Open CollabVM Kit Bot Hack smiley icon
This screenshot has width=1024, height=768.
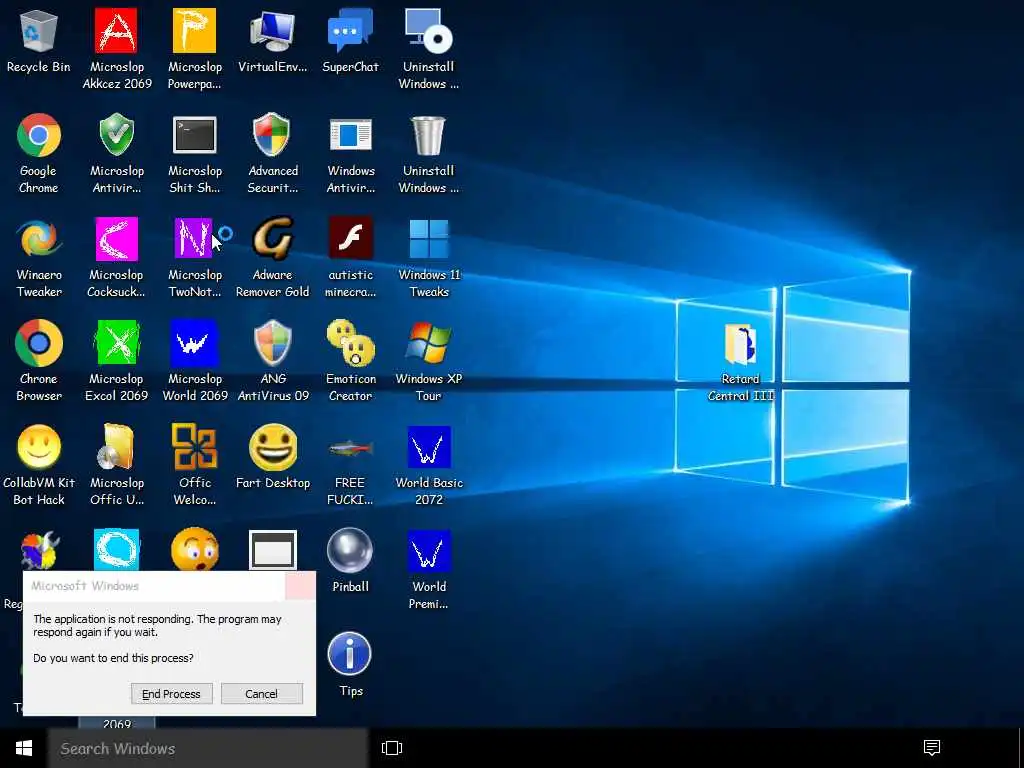(x=39, y=447)
